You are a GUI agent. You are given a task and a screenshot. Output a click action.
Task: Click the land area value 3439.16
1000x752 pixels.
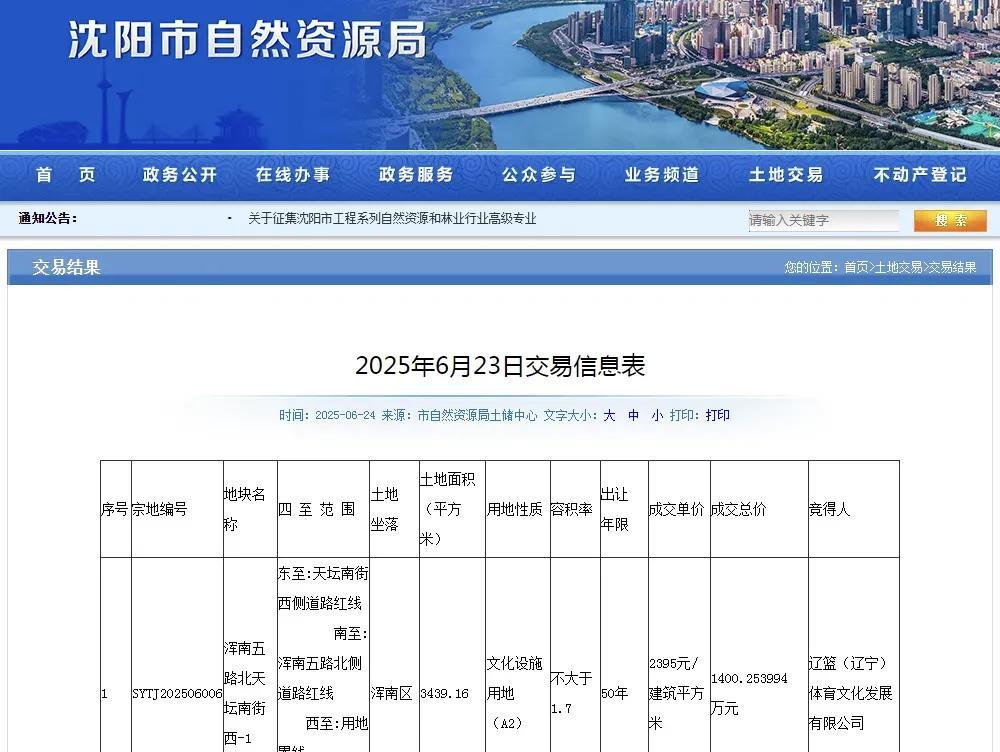(x=445, y=693)
